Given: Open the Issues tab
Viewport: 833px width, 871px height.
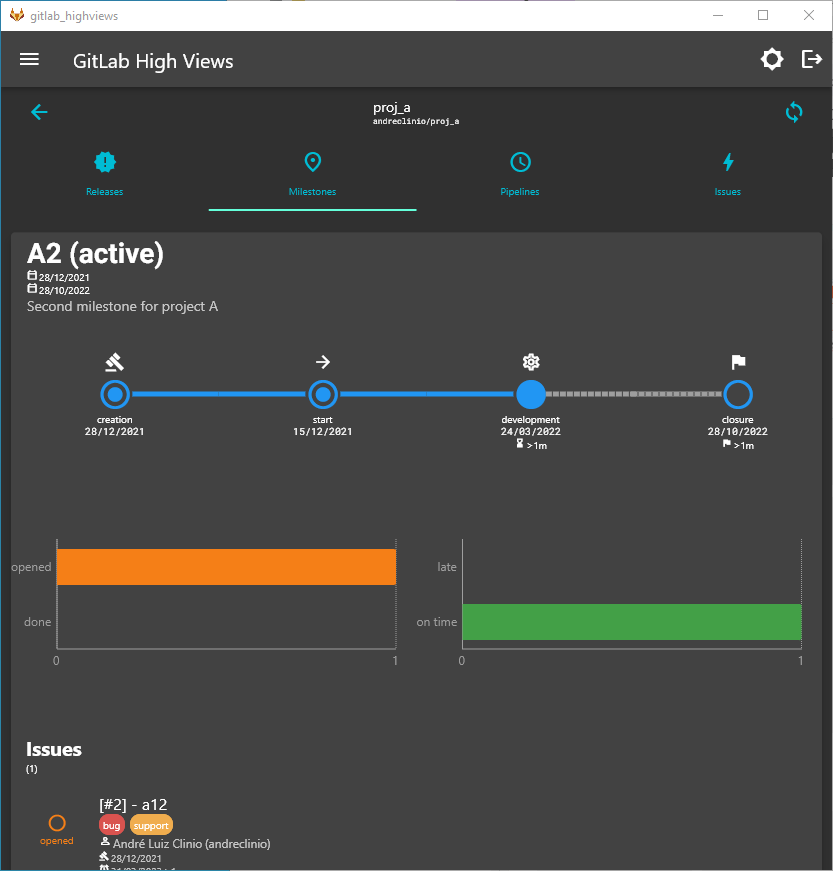Looking at the screenshot, I should pyautogui.click(x=727, y=175).
